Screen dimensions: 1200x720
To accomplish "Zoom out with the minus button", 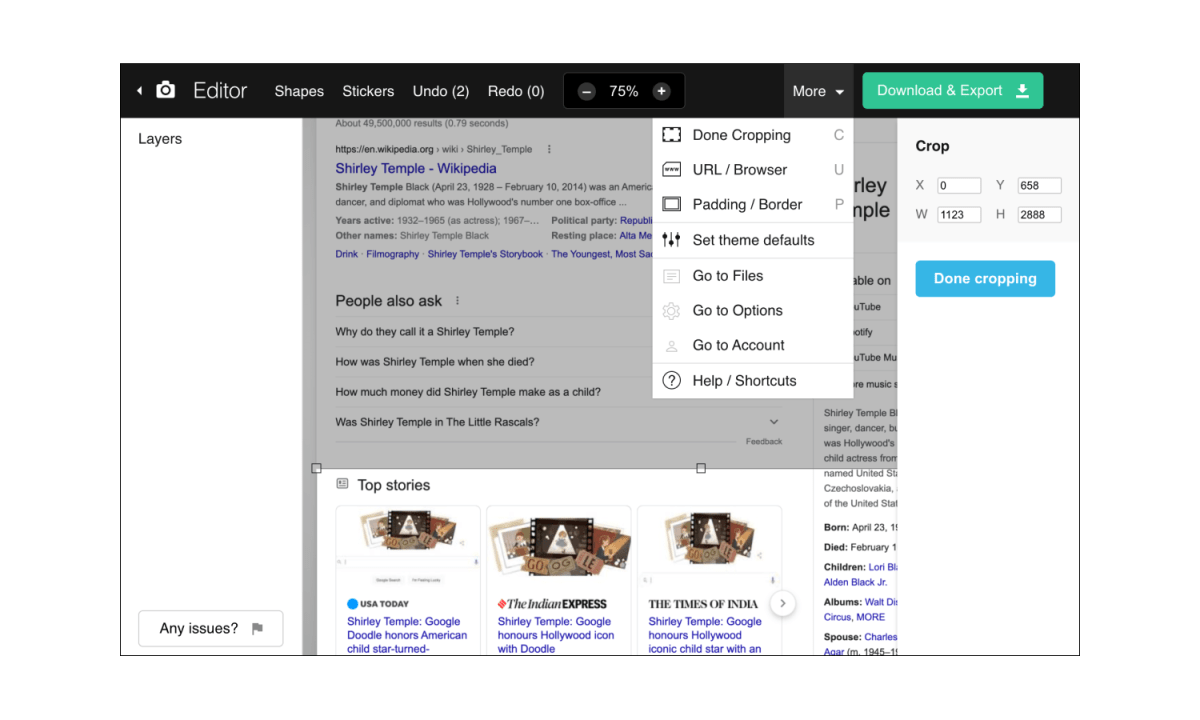I will click(587, 91).
